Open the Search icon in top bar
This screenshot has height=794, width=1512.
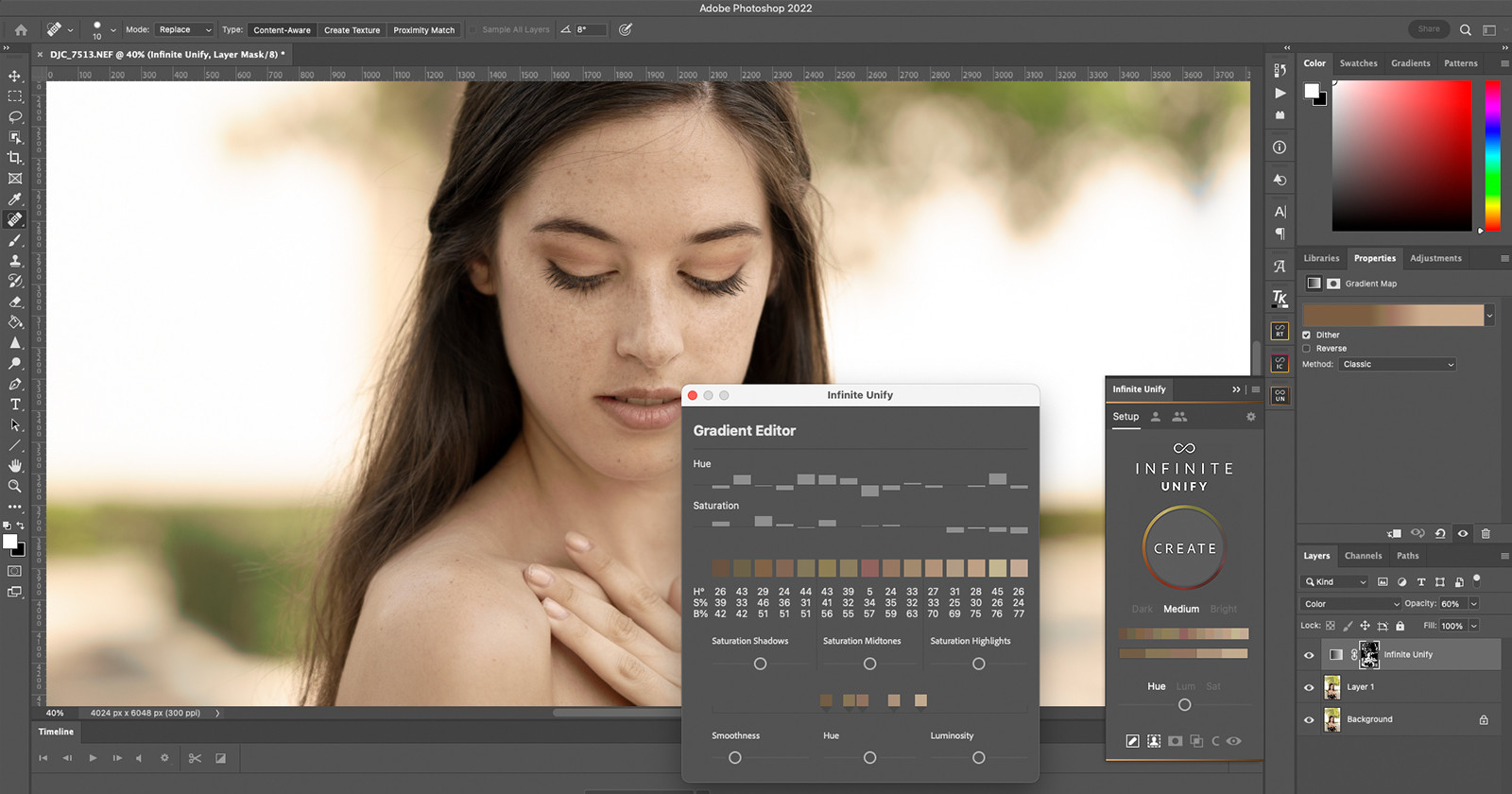1465,29
